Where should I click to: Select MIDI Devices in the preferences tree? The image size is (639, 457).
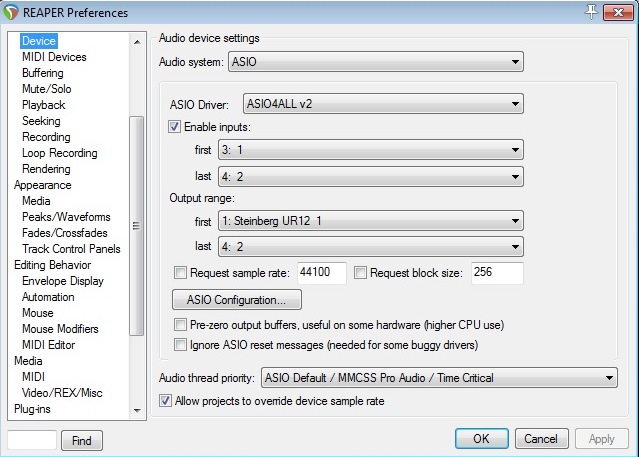pos(54,57)
